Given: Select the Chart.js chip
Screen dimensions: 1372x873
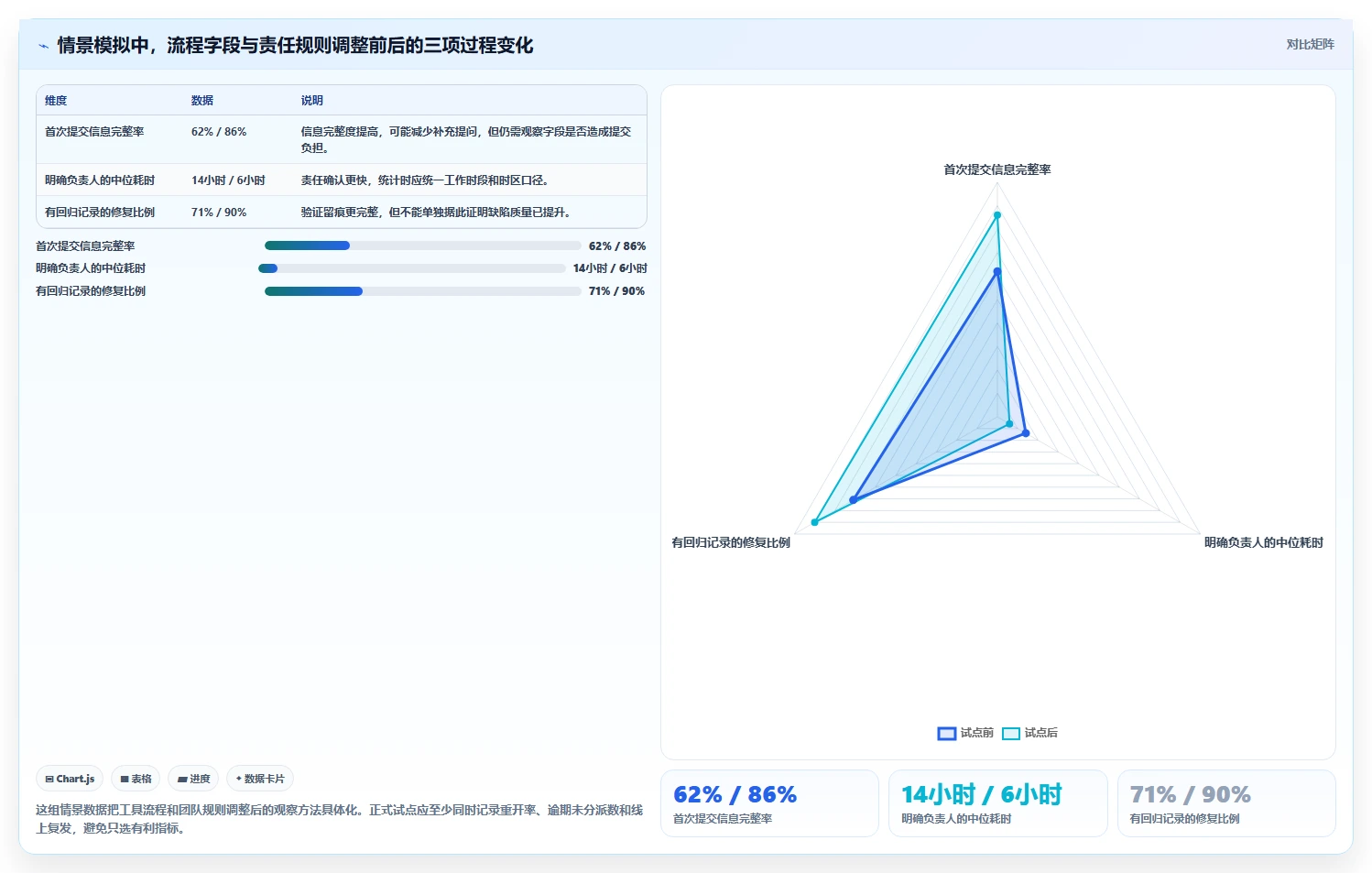Looking at the screenshot, I should click(x=70, y=779).
